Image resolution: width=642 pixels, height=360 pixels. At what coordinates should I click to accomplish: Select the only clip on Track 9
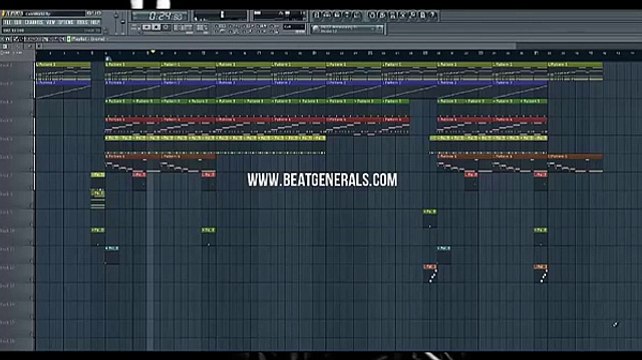click(x=430, y=218)
